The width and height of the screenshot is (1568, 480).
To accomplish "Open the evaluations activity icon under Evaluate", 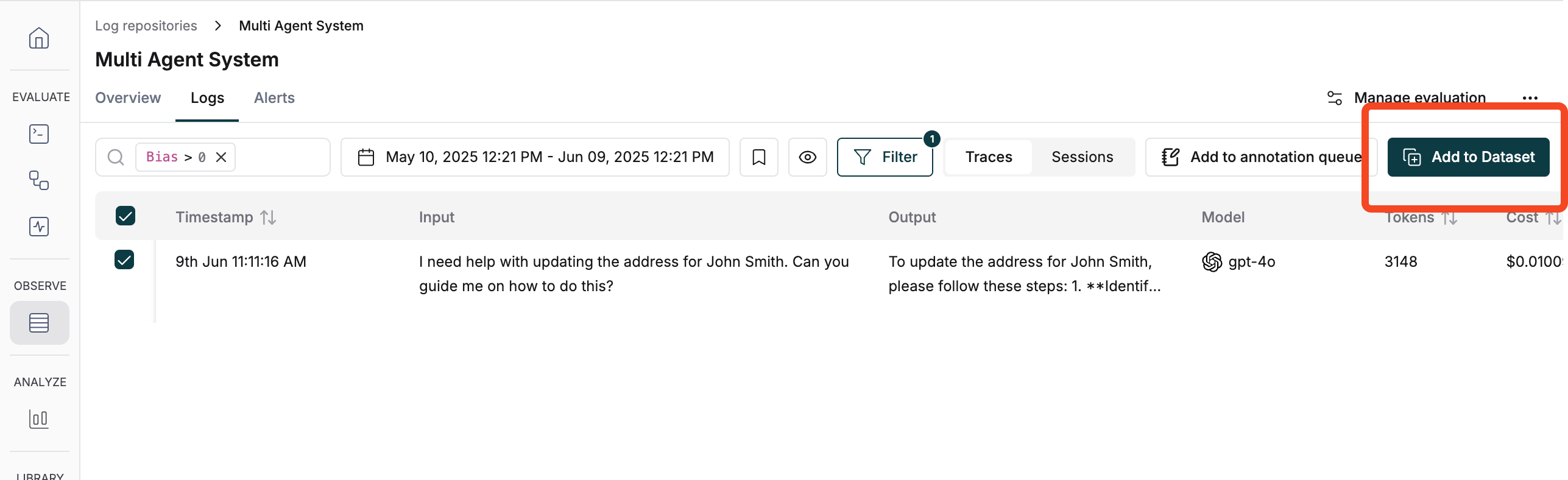I will pyautogui.click(x=38, y=227).
